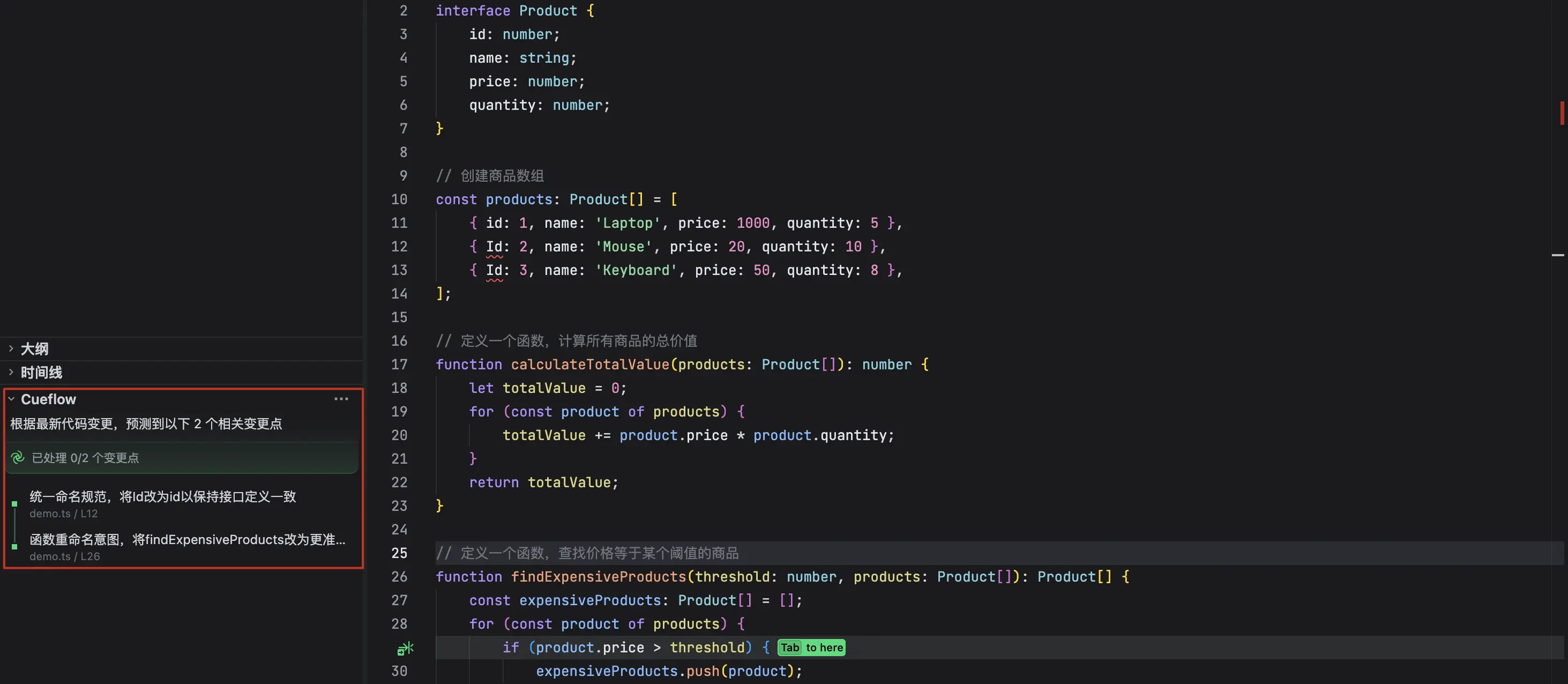Click error-underlined Id on line 13
The image size is (1568, 684).
pyautogui.click(x=494, y=270)
